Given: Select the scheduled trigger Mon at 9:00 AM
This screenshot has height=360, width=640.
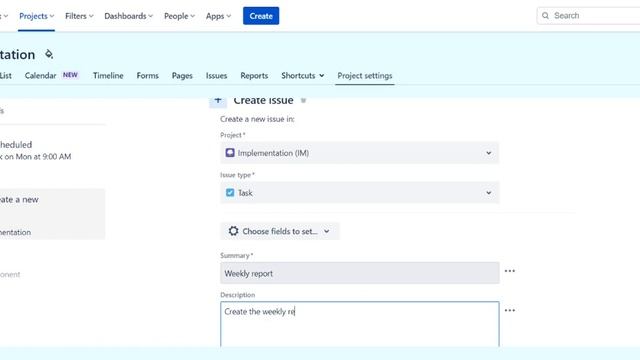Looking at the screenshot, I should pyautogui.click(x=36, y=151).
